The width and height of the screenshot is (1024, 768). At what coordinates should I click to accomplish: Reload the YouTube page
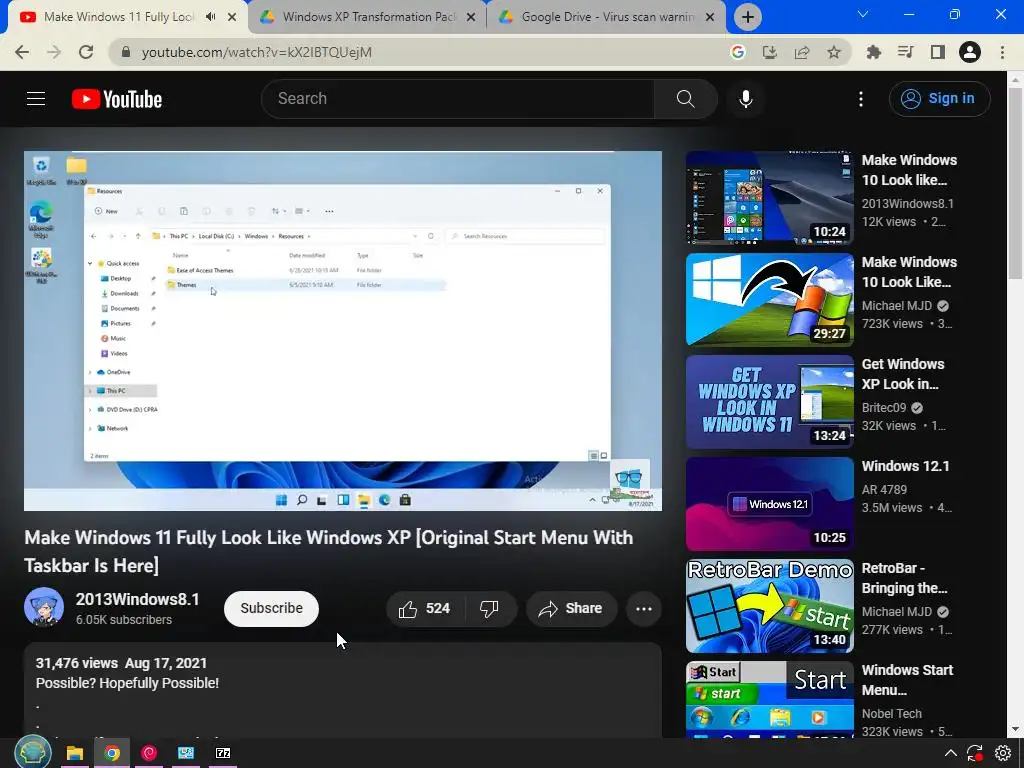[86, 52]
